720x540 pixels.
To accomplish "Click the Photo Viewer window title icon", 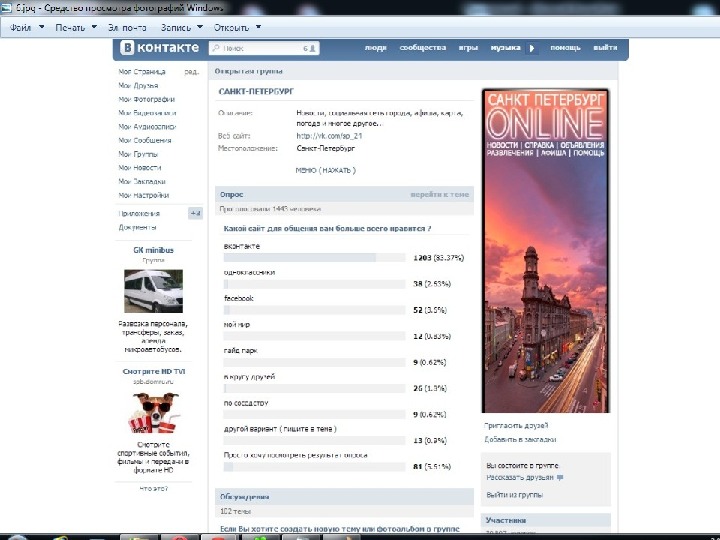I will (x=6, y=7).
